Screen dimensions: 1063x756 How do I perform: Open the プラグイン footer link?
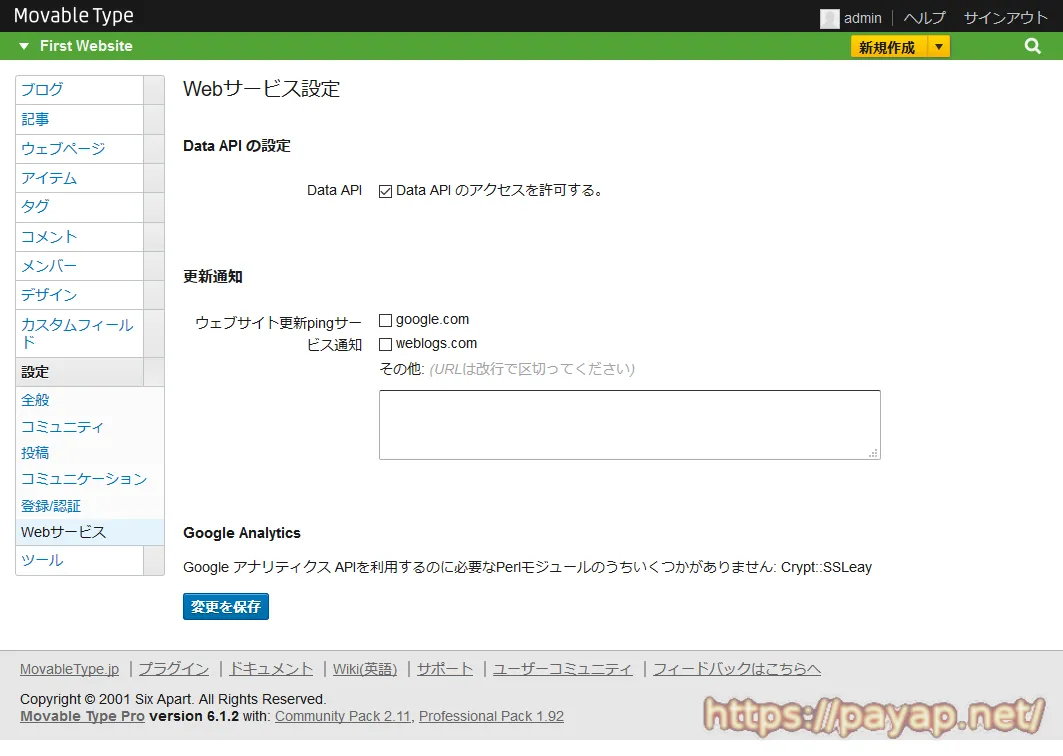[x=174, y=669]
